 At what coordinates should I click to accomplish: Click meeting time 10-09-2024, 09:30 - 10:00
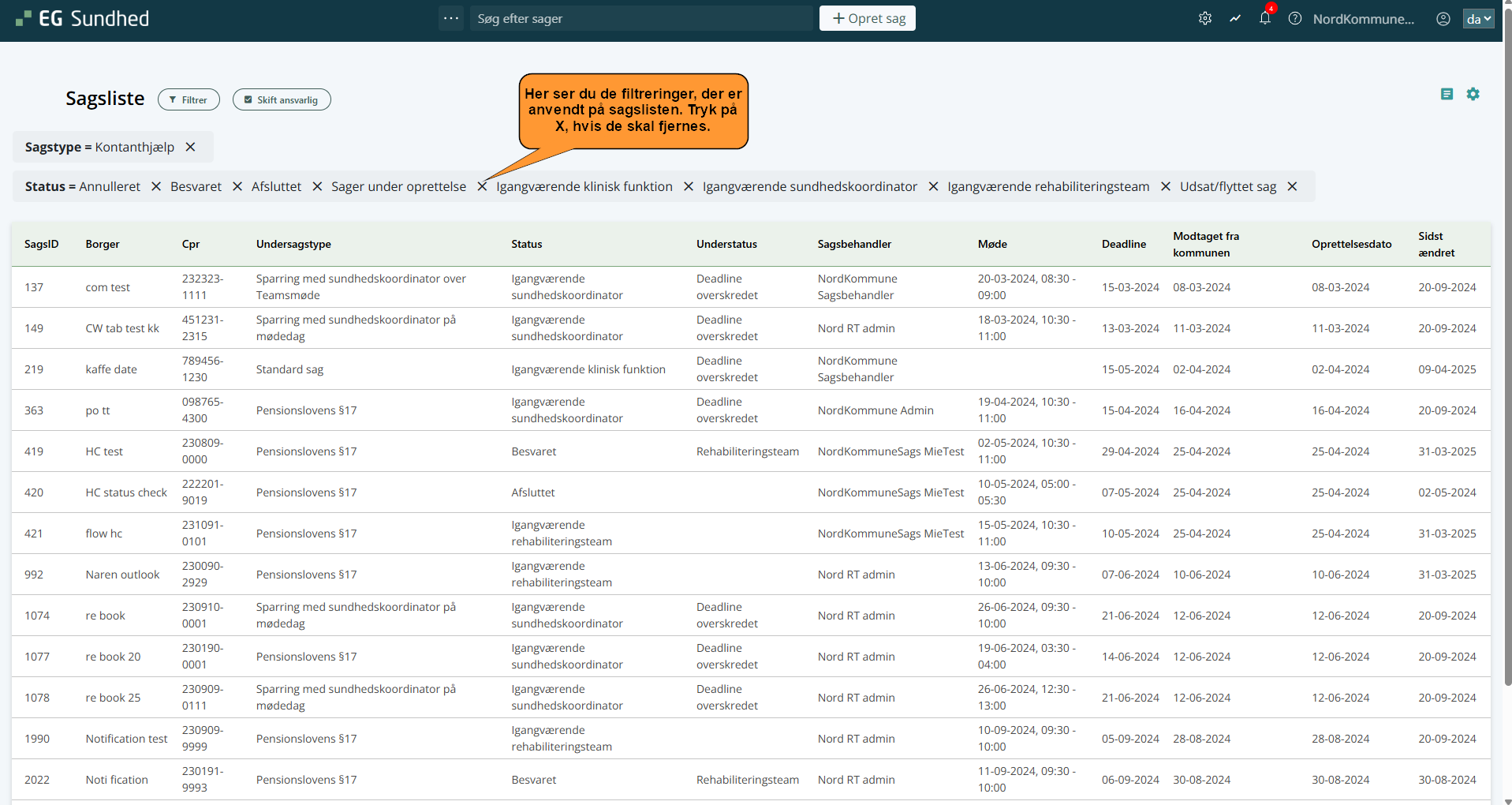tap(1026, 739)
